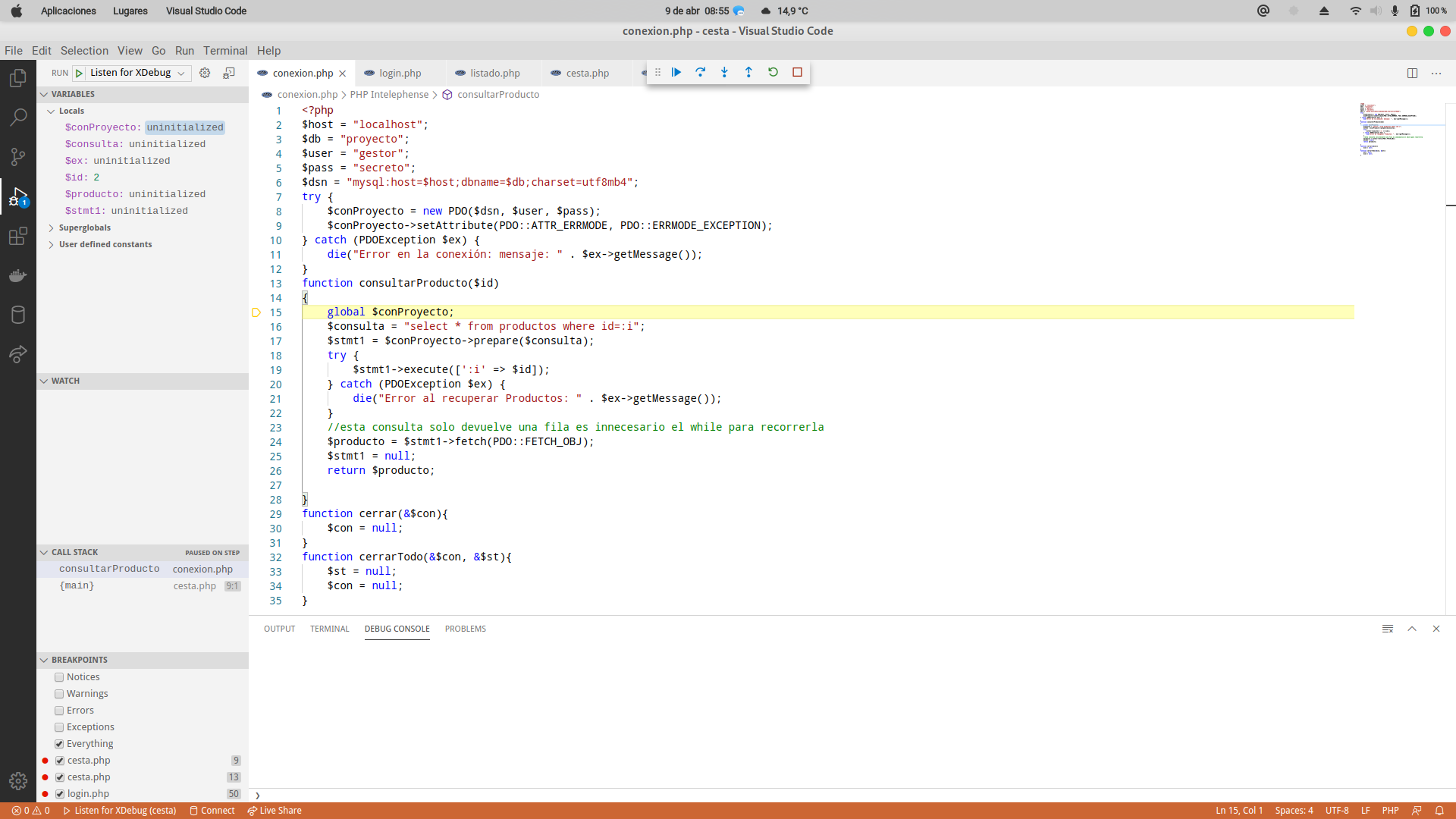
Task: Collapse the BREAKPOINTS section
Action: coord(143,660)
